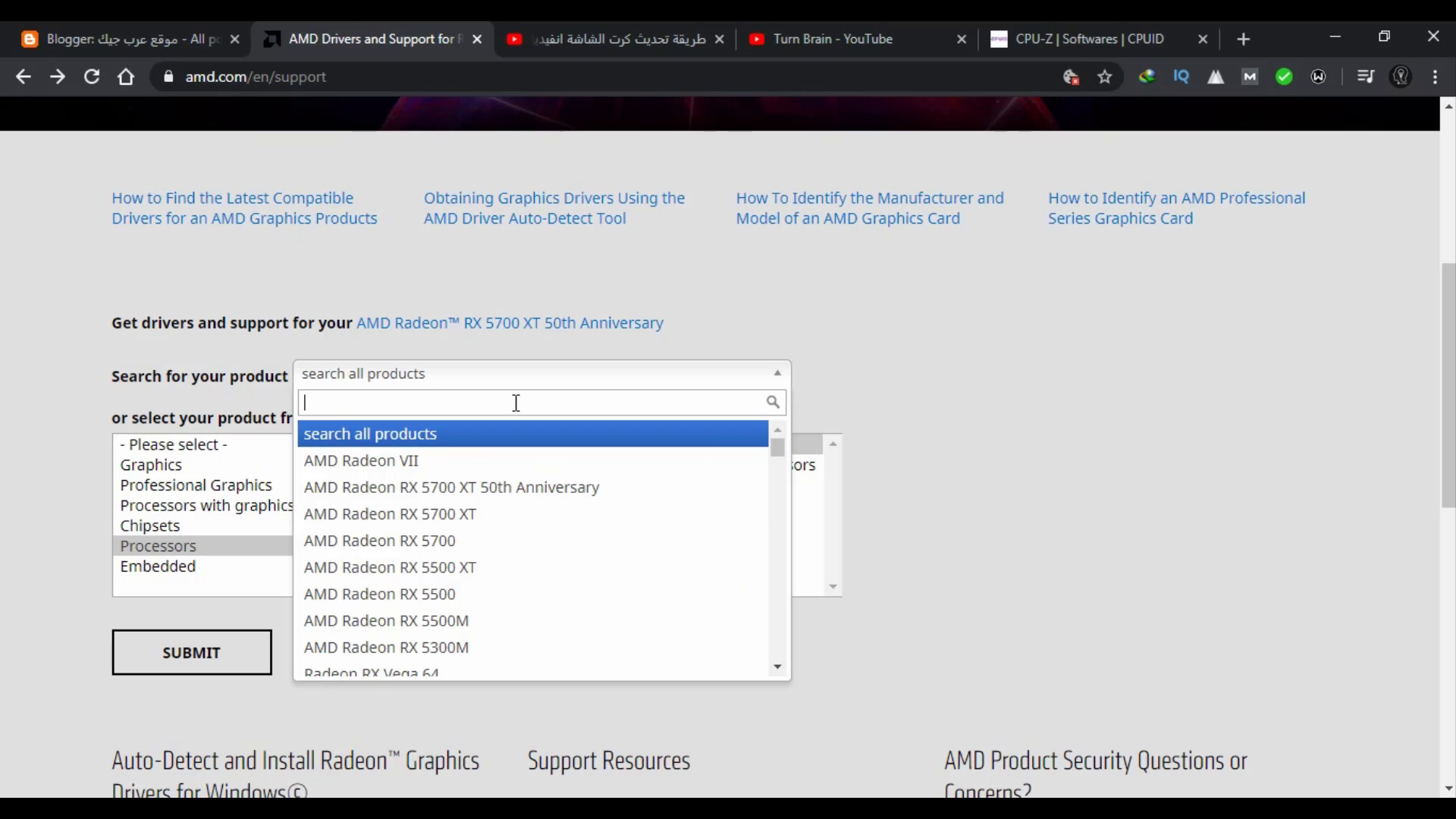Bookmark this page with the star icon
The image size is (1456, 819).
point(1105,77)
